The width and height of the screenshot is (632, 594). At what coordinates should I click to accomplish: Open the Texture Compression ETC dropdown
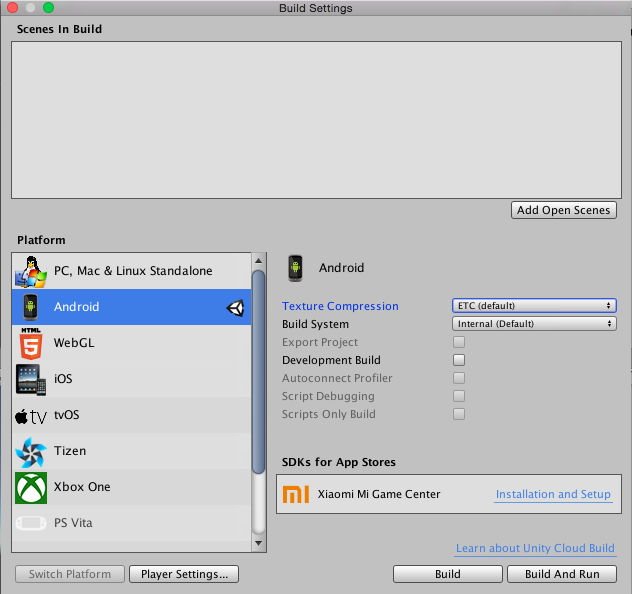534,305
